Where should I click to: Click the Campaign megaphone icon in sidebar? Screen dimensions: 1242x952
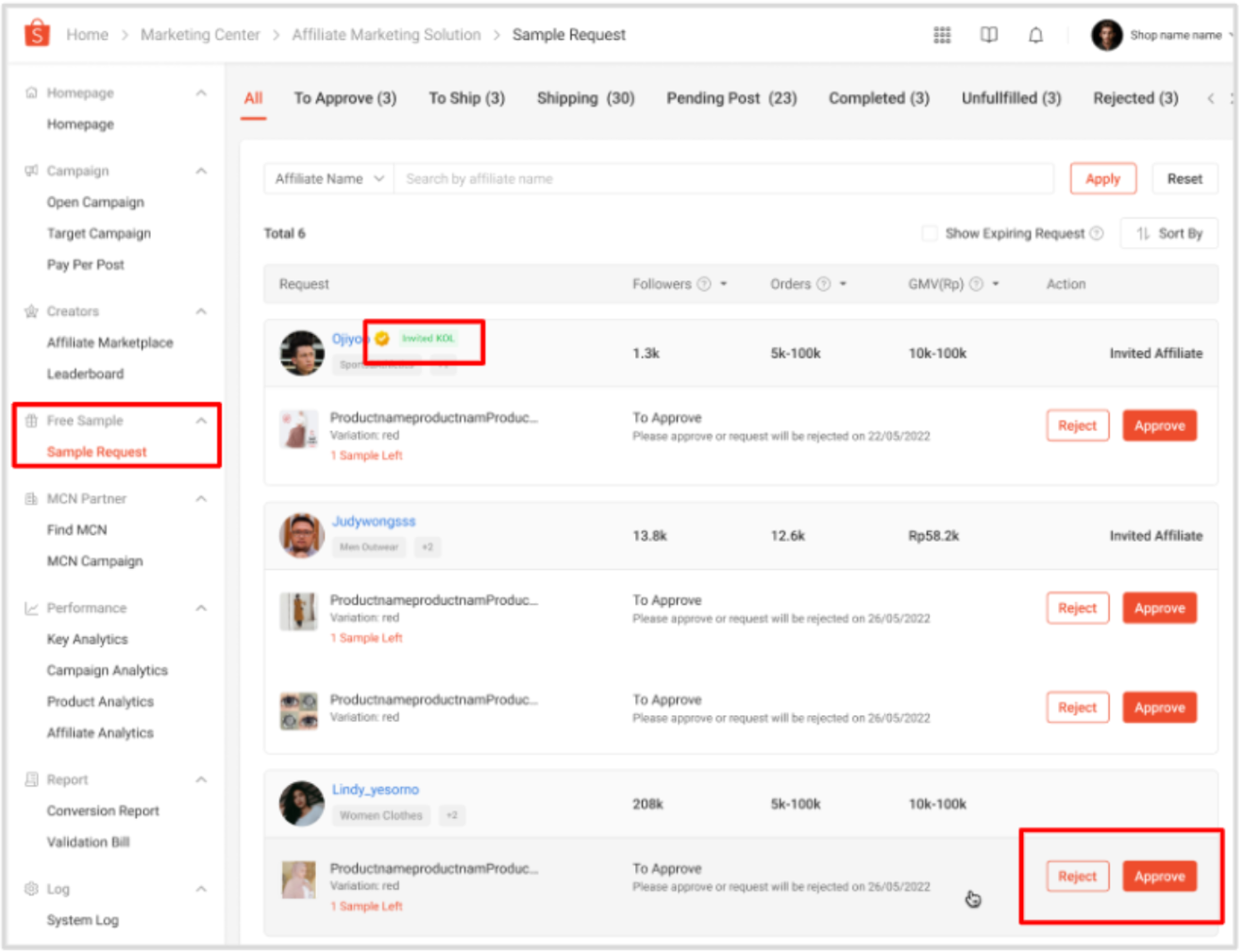tap(32, 171)
